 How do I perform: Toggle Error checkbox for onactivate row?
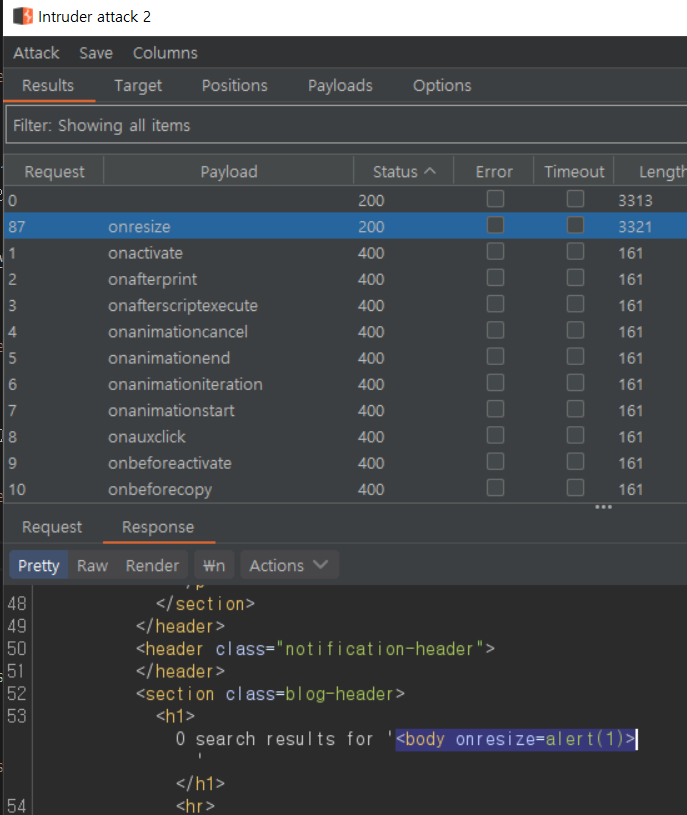pos(494,252)
